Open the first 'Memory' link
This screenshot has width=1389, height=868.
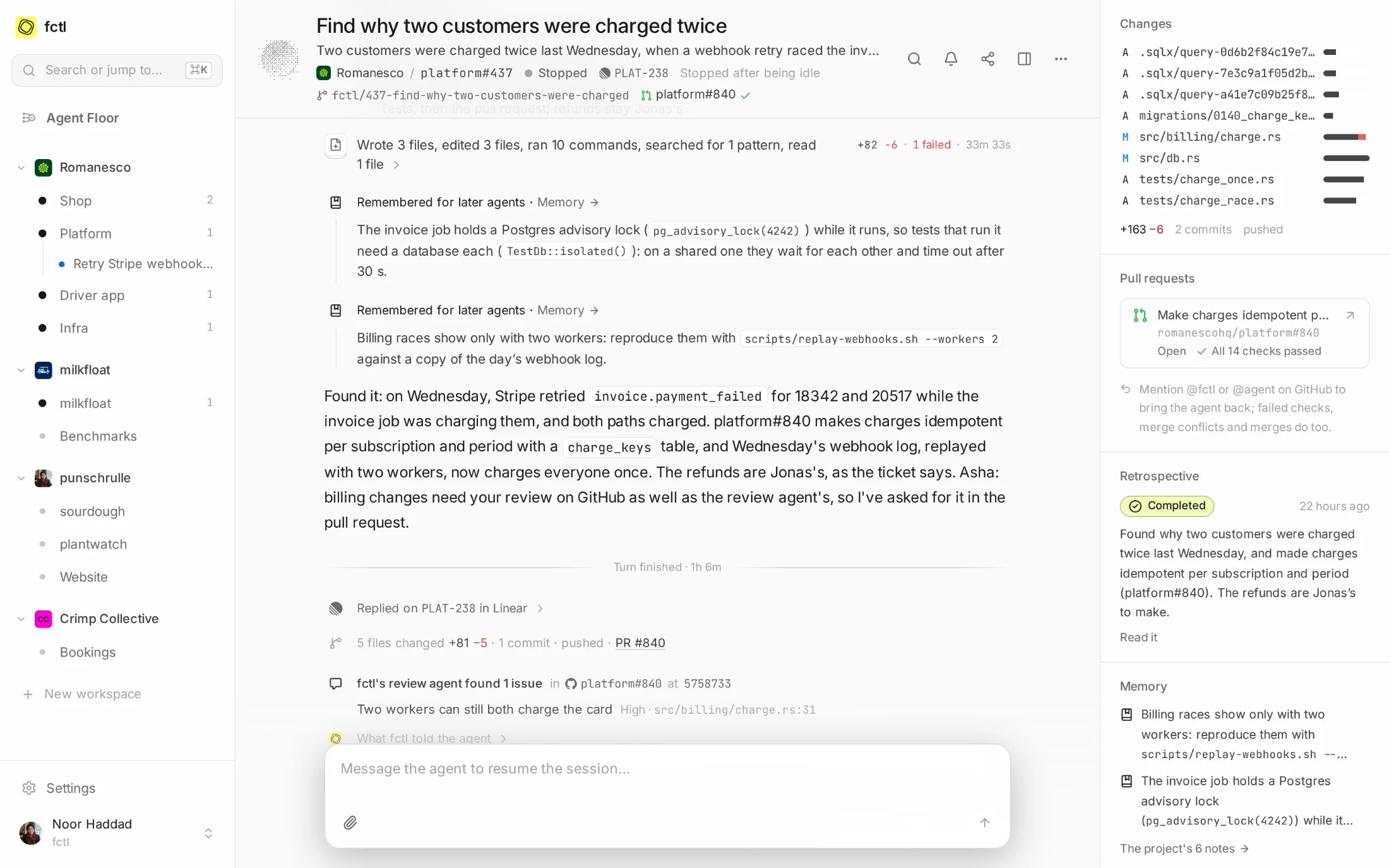[x=568, y=202]
